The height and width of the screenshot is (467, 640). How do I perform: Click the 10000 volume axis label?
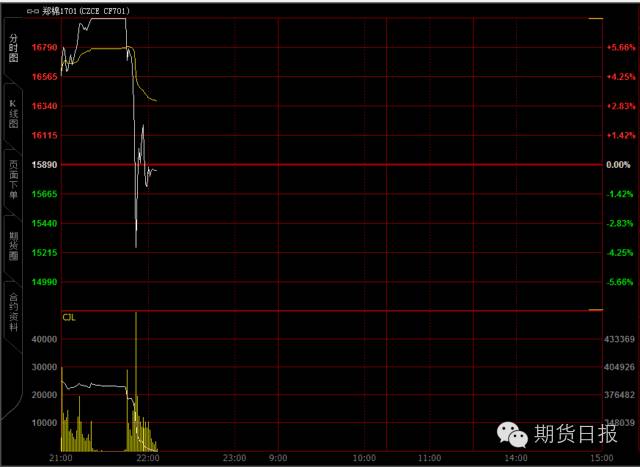pos(44,423)
